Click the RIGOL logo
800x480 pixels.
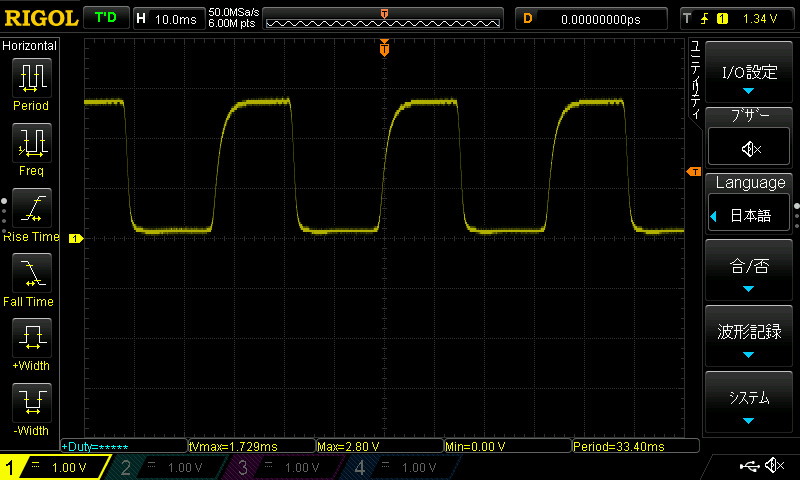click(41, 18)
